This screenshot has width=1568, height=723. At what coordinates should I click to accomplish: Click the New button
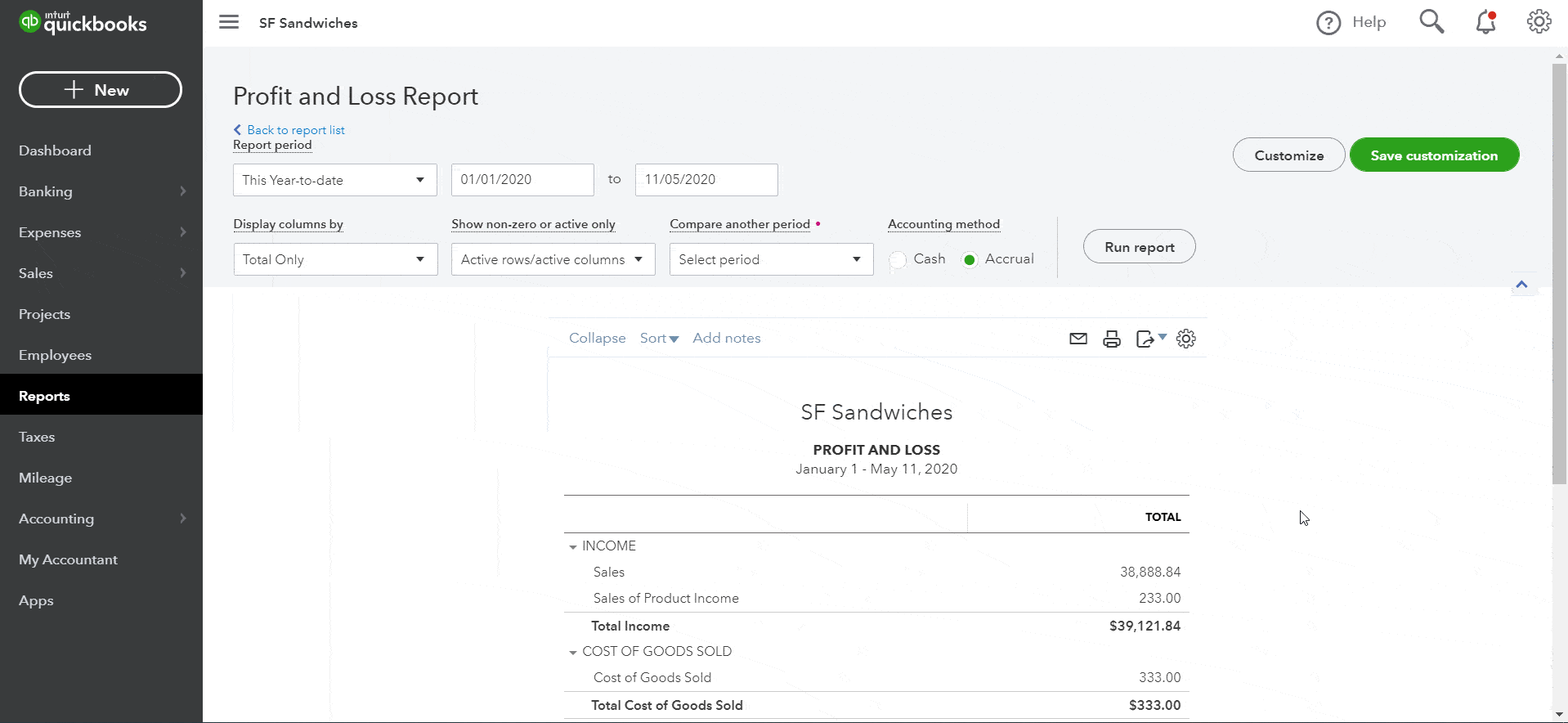tap(101, 90)
